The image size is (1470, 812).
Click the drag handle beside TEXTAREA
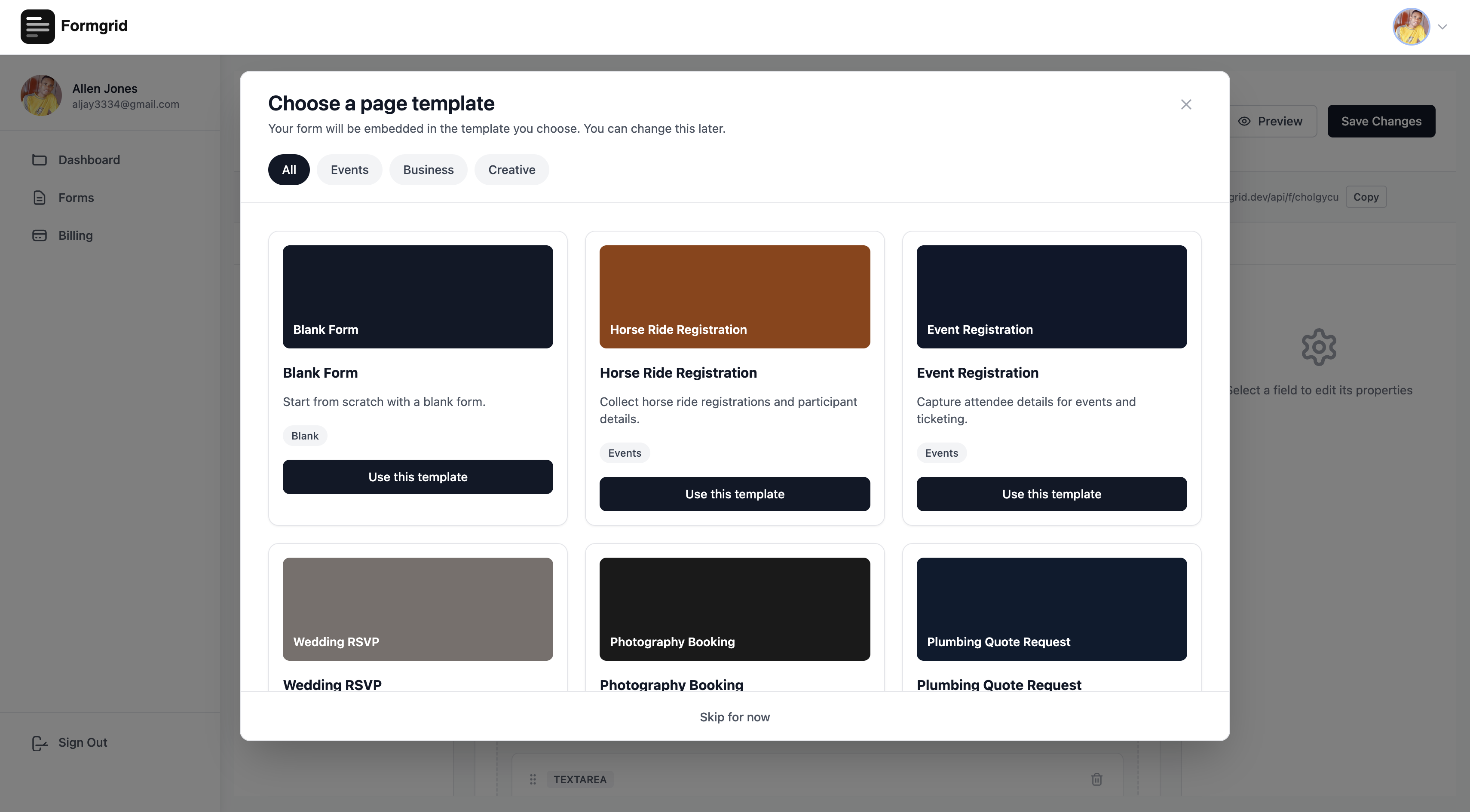[533, 779]
